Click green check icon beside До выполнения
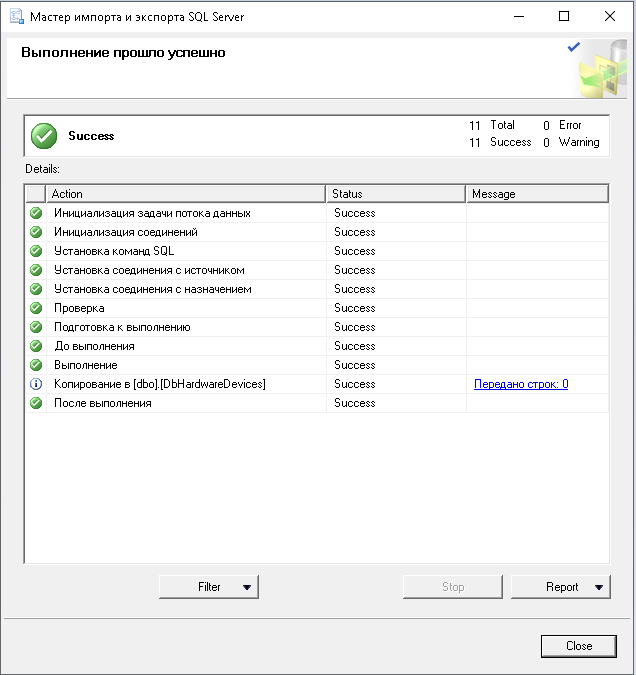Image resolution: width=636 pixels, height=675 pixels. tap(36, 346)
